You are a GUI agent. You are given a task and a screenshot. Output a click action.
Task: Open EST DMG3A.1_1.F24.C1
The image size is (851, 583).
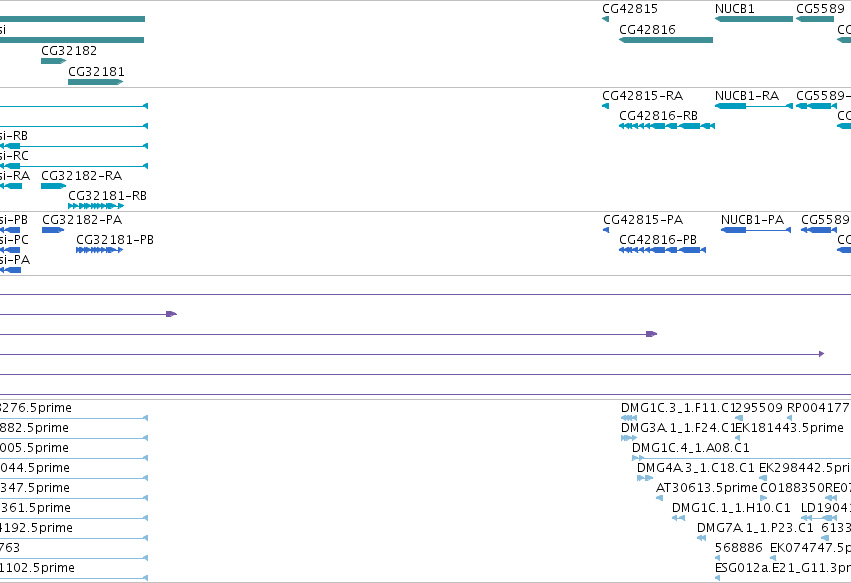[x=678, y=428]
